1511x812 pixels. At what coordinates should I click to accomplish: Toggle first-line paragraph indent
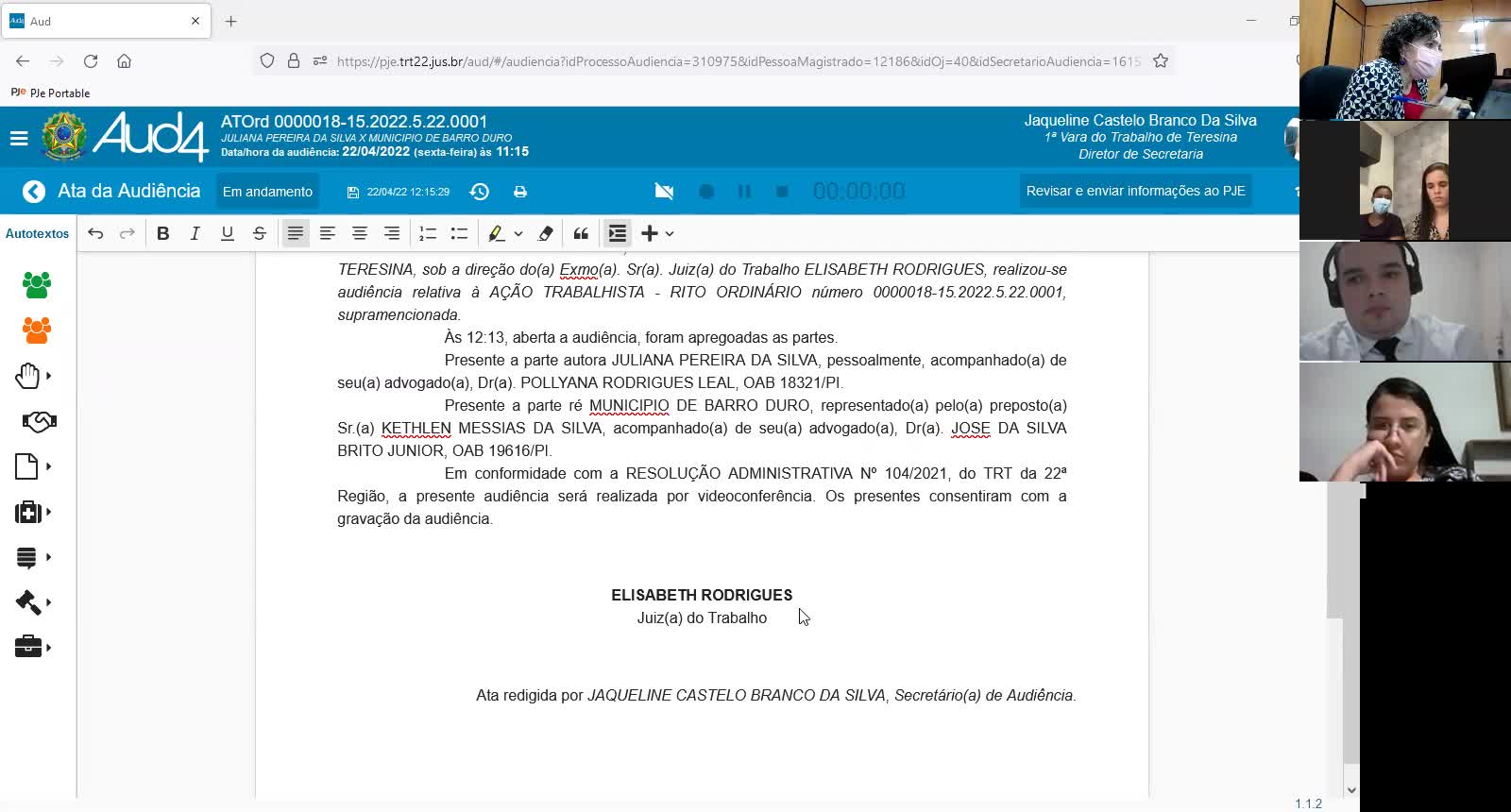coord(618,233)
